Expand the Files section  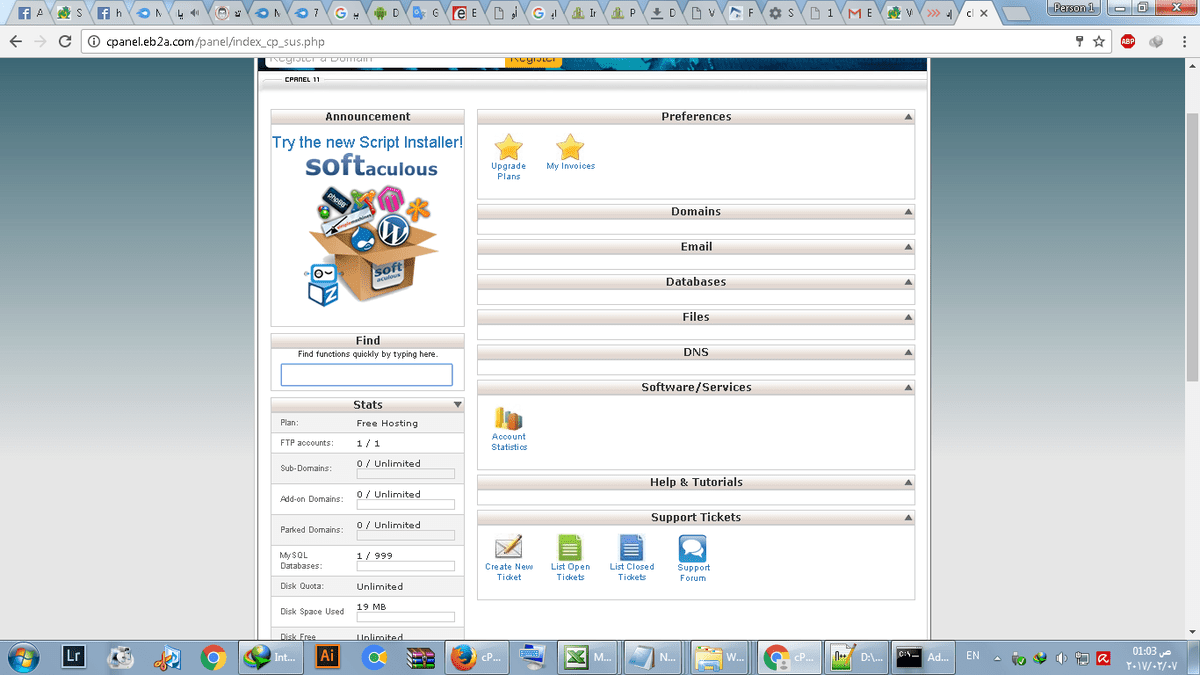click(908, 317)
